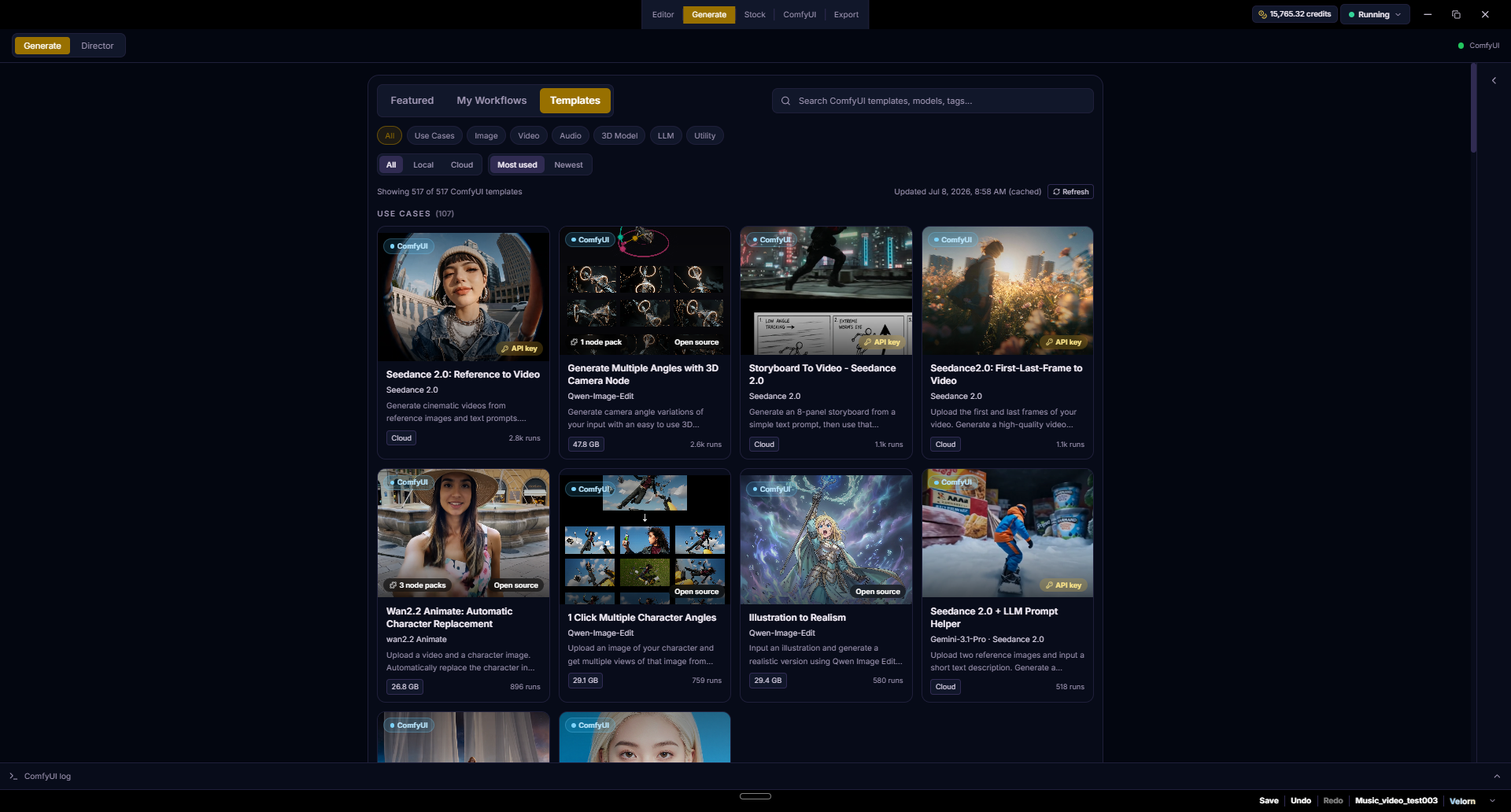The image size is (1511, 812).
Task: Click the ComfyUI log terminal icon
Action: point(13,776)
